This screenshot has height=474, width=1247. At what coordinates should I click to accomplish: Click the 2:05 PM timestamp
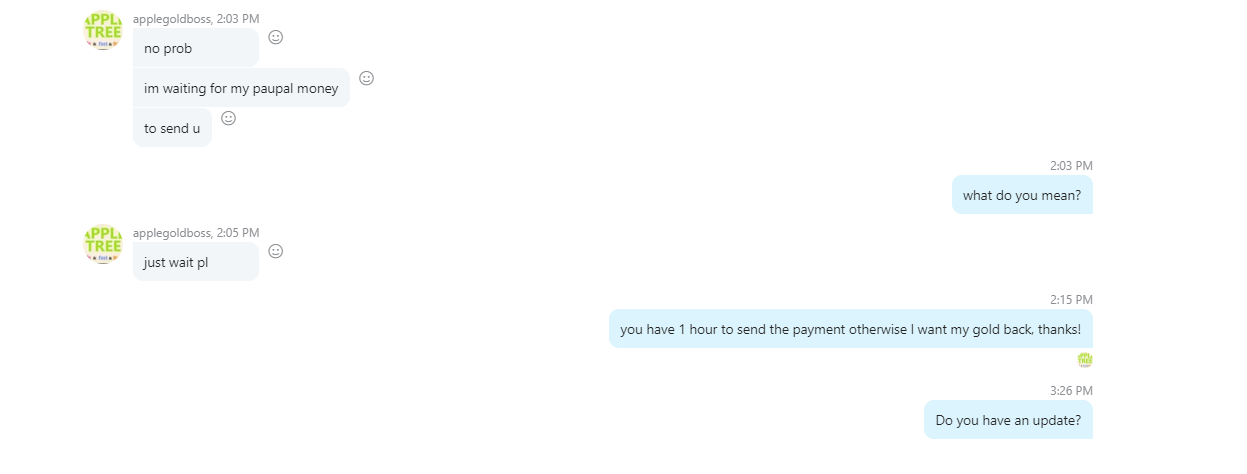pos(237,232)
